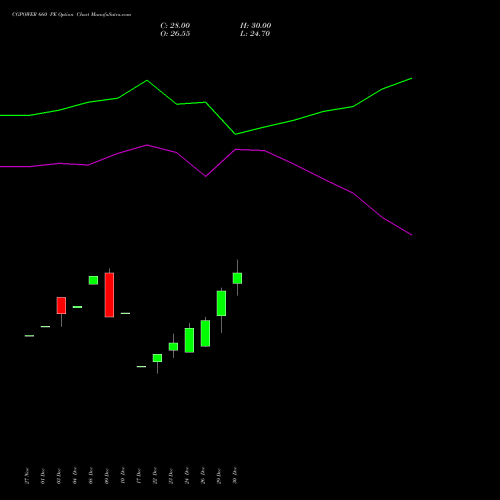This screenshot has width=500, height=500.
Task: Click the '17 Dec' date axis label
Action: 139,476
